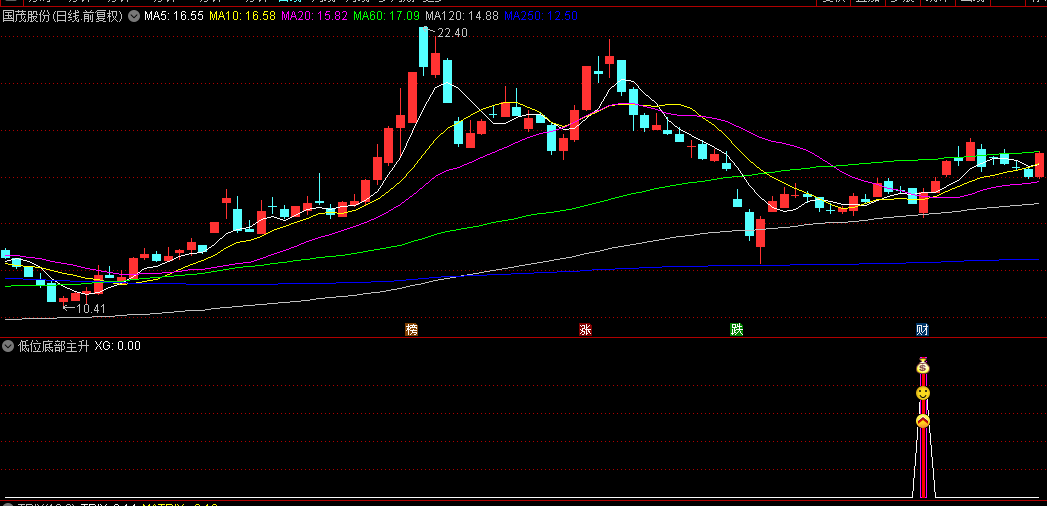Click the XG: 0.00 indicator value

tap(118, 346)
